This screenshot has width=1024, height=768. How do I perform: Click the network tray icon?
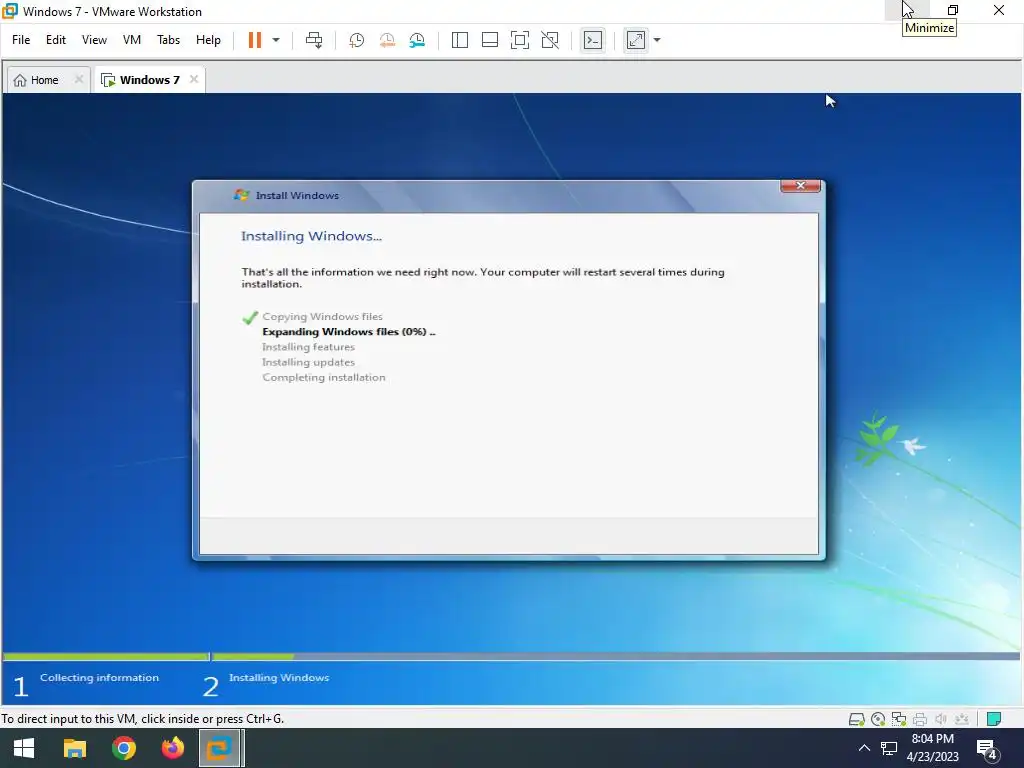[888, 748]
